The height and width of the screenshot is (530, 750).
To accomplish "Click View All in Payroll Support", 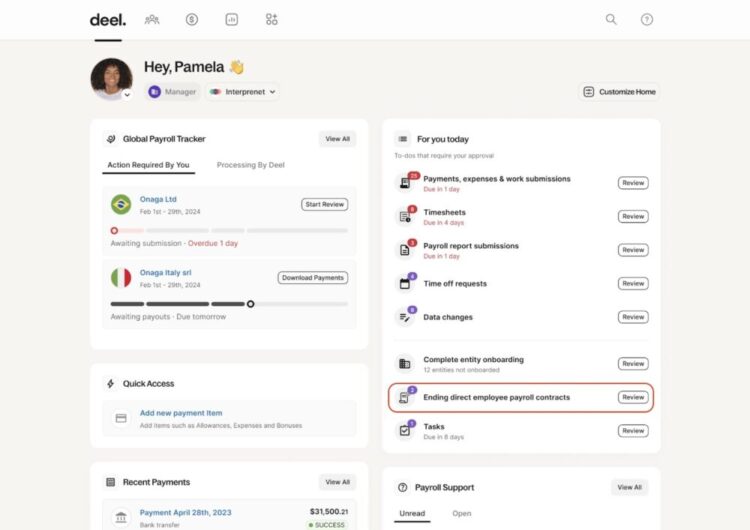I will pos(629,487).
